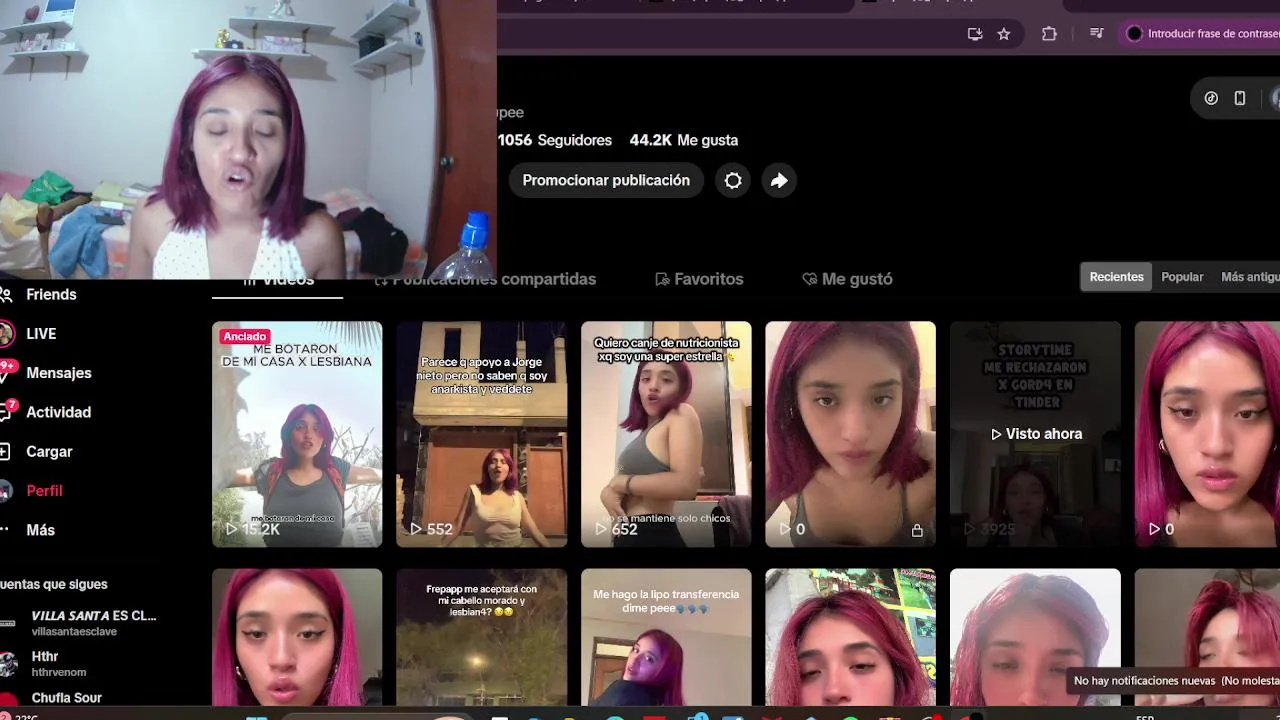Screen dimensions: 1280x720
Task: Click the lock icon on private video
Action: 917,530
